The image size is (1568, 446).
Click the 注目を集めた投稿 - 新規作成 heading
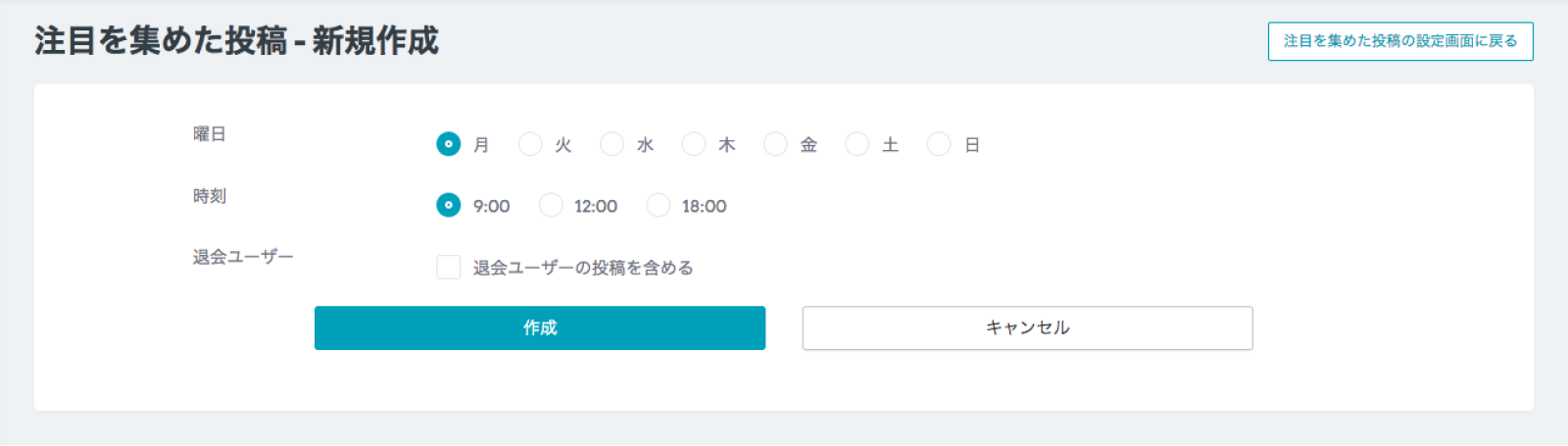pos(237,41)
